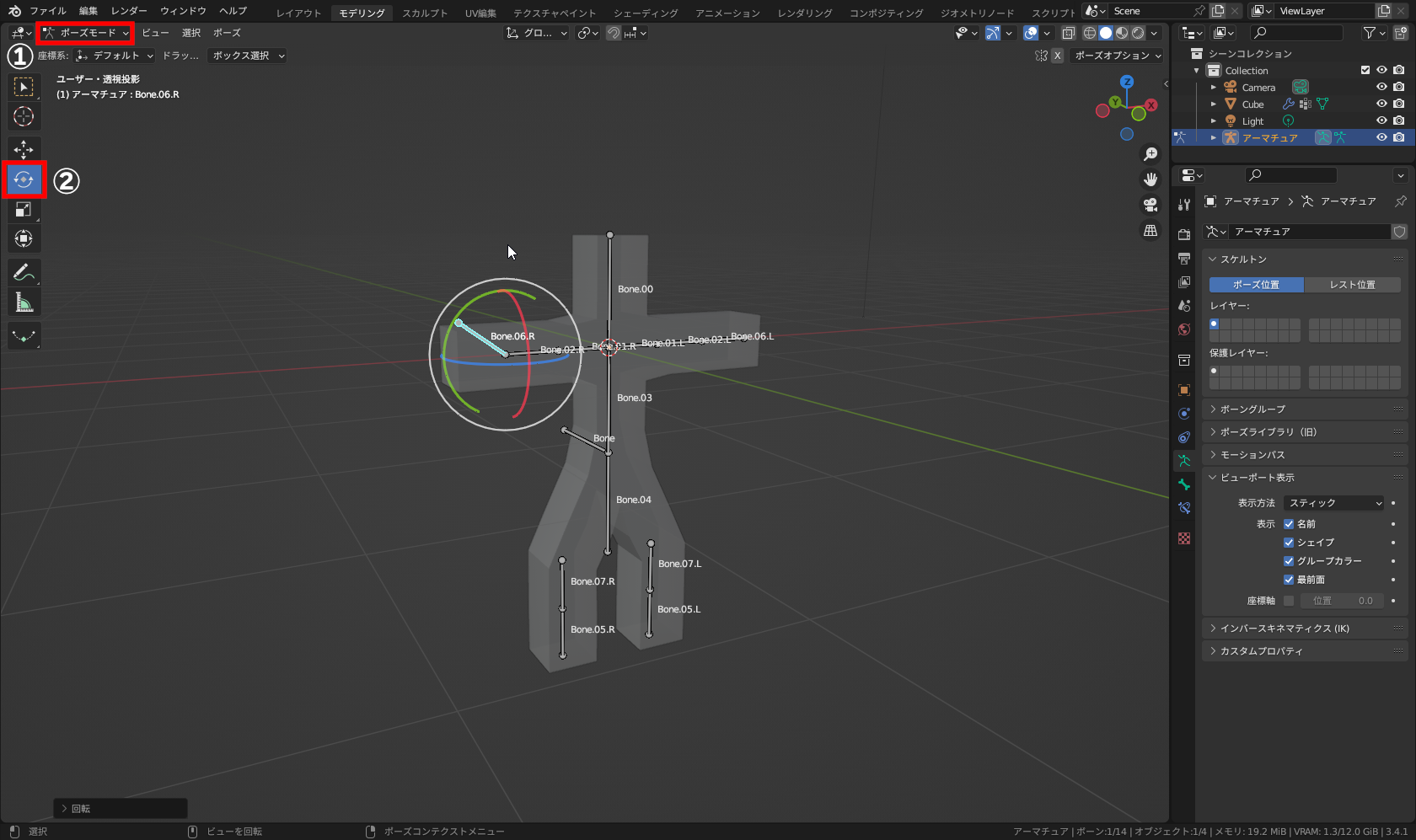This screenshot has height=840, width=1416.
Task: Expand the Cube item in outliner
Action: (x=1214, y=104)
